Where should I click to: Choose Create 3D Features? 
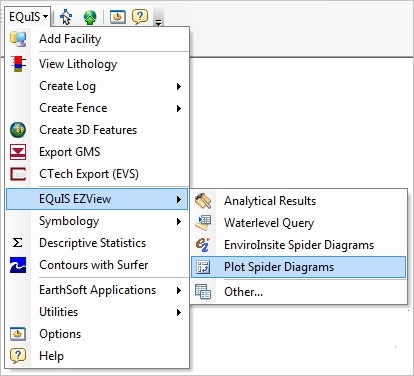tap(97, 130)
